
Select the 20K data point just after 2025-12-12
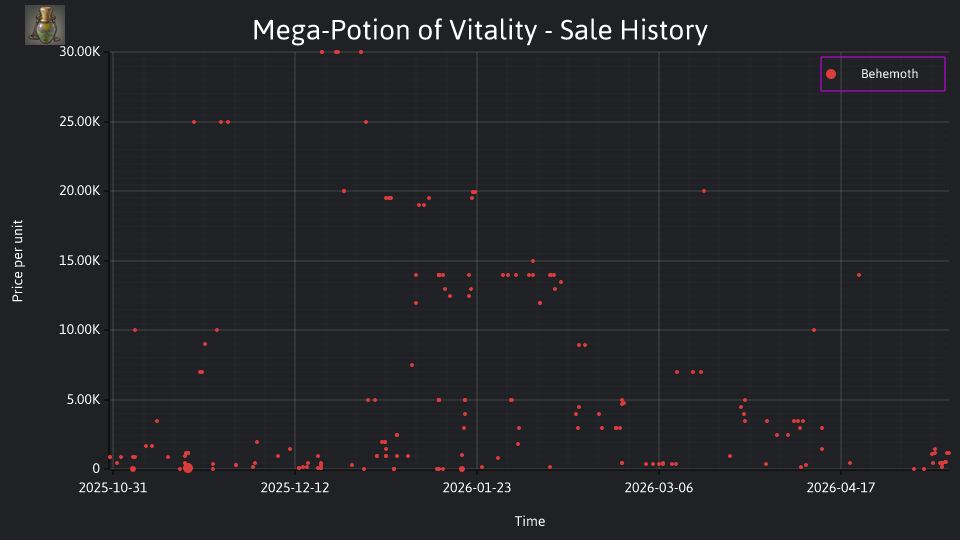[x=344, y=191]
